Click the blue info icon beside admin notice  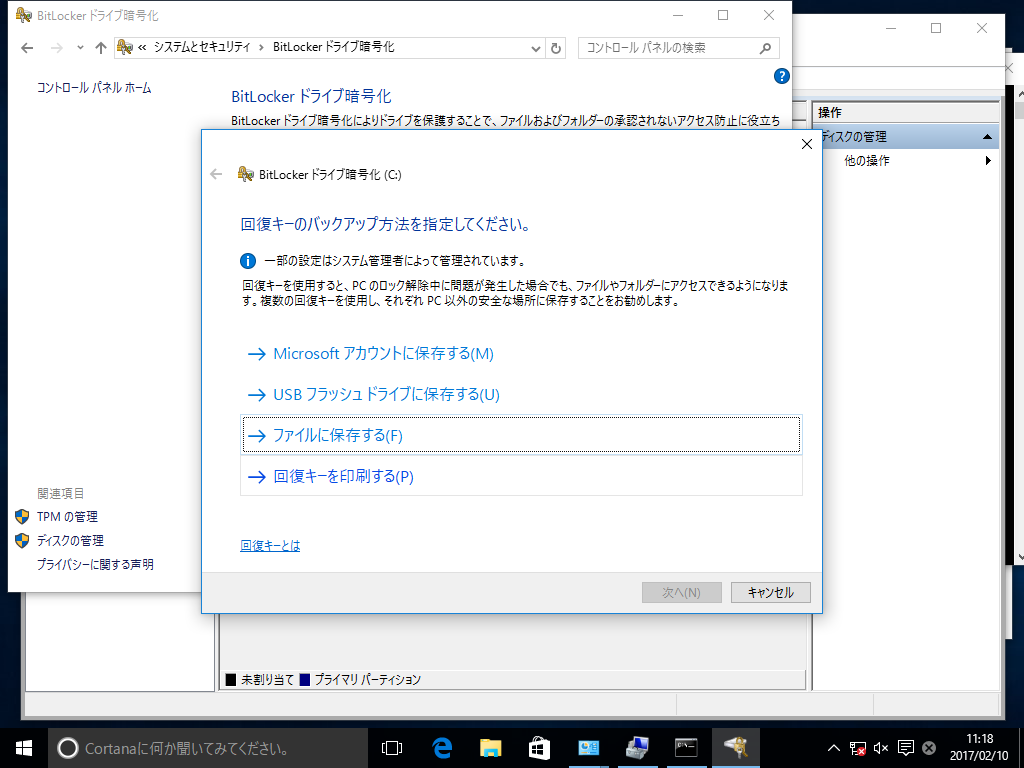248,261
